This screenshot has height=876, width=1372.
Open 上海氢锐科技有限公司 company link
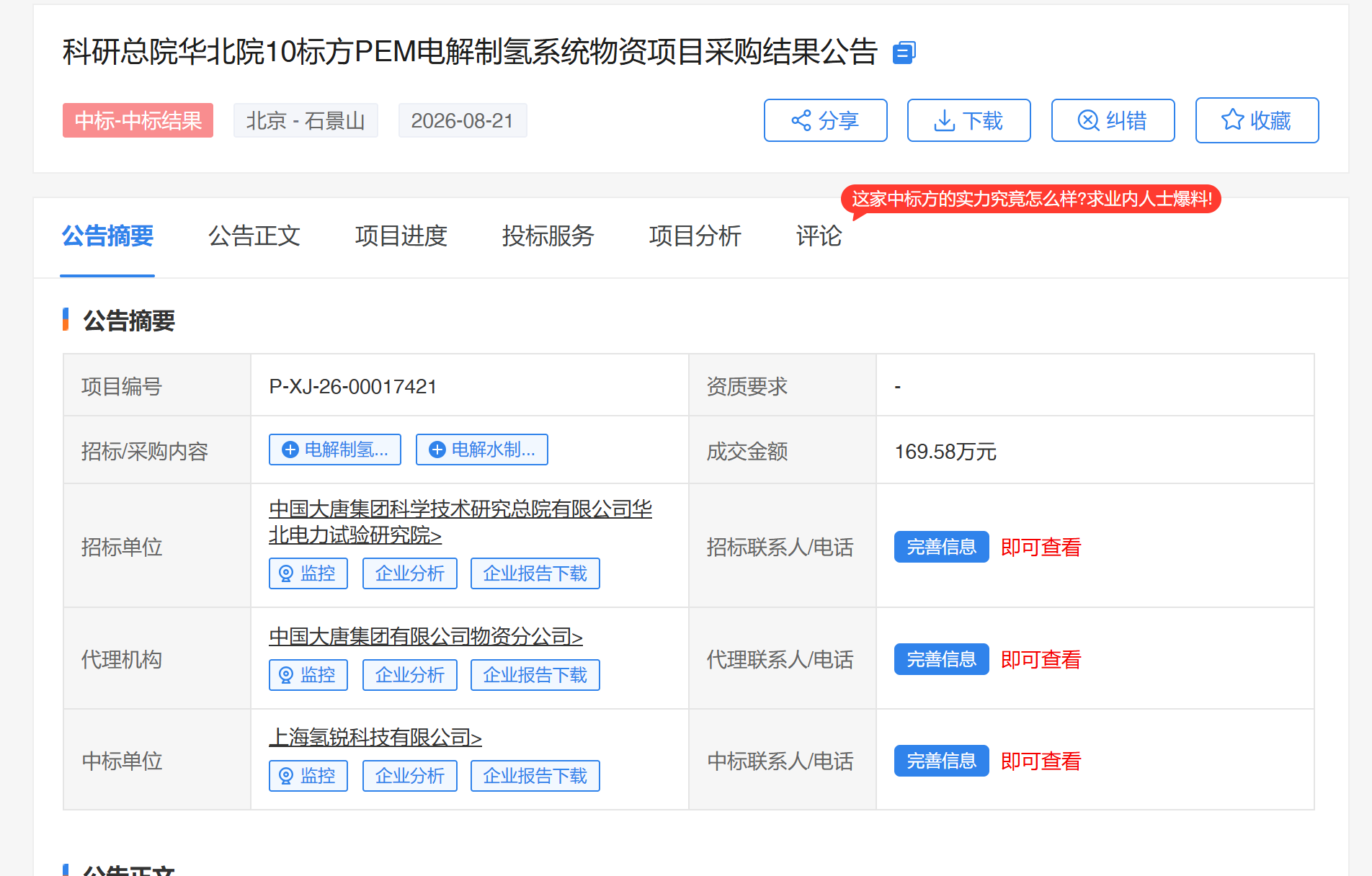(375, 737)
